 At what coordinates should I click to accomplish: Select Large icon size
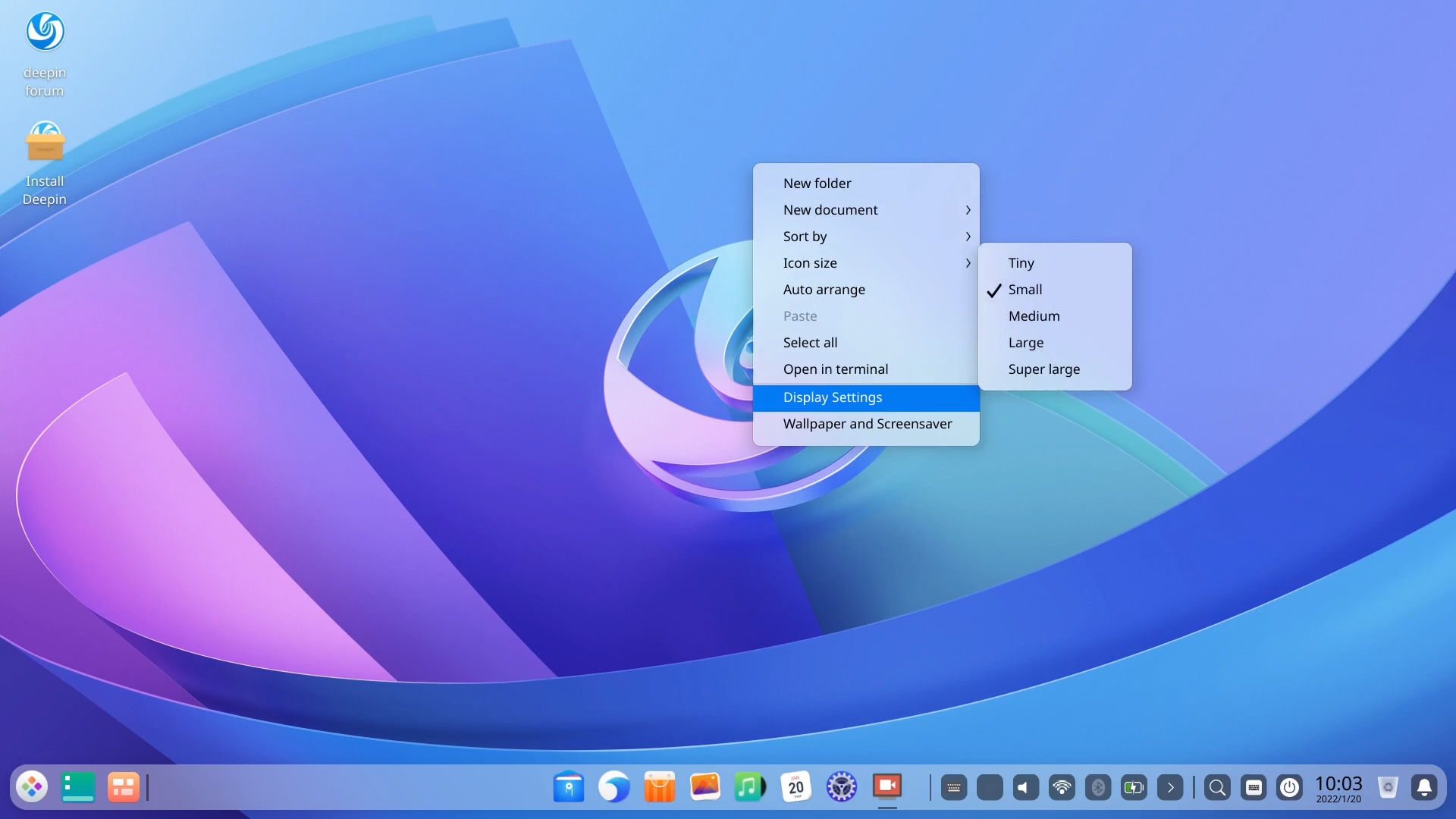coord(1055,343)
